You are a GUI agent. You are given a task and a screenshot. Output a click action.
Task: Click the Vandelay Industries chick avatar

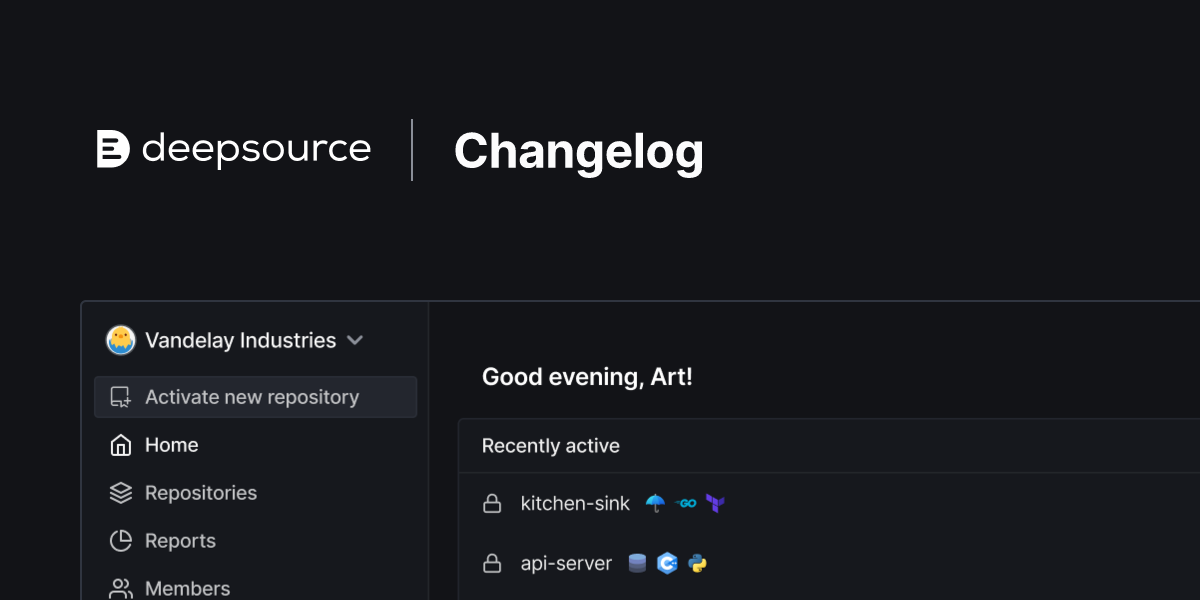pos(120,340)
